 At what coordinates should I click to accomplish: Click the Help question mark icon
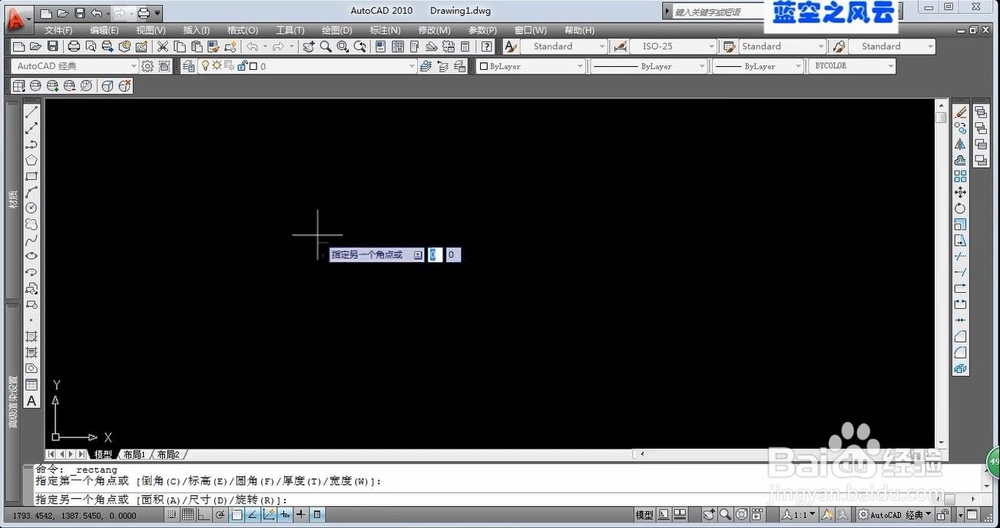coord(487,47)
